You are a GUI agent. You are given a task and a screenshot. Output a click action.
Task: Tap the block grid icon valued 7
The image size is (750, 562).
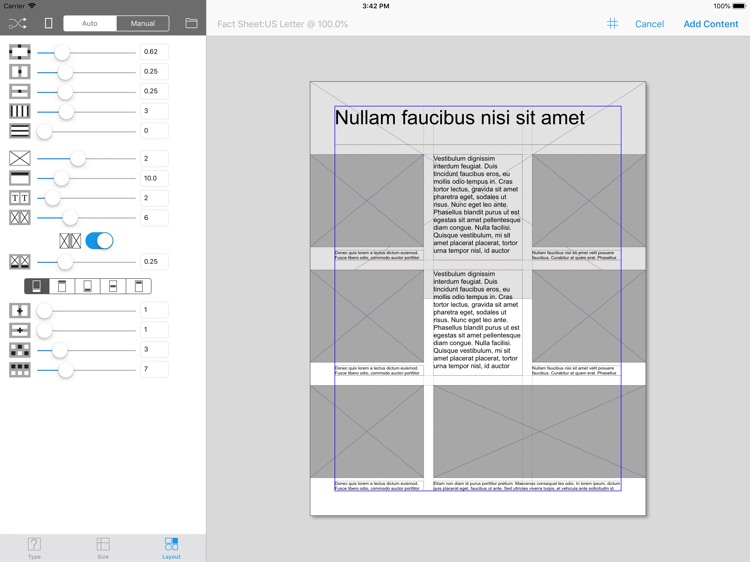pyautogui.click(x=20, y=370)
